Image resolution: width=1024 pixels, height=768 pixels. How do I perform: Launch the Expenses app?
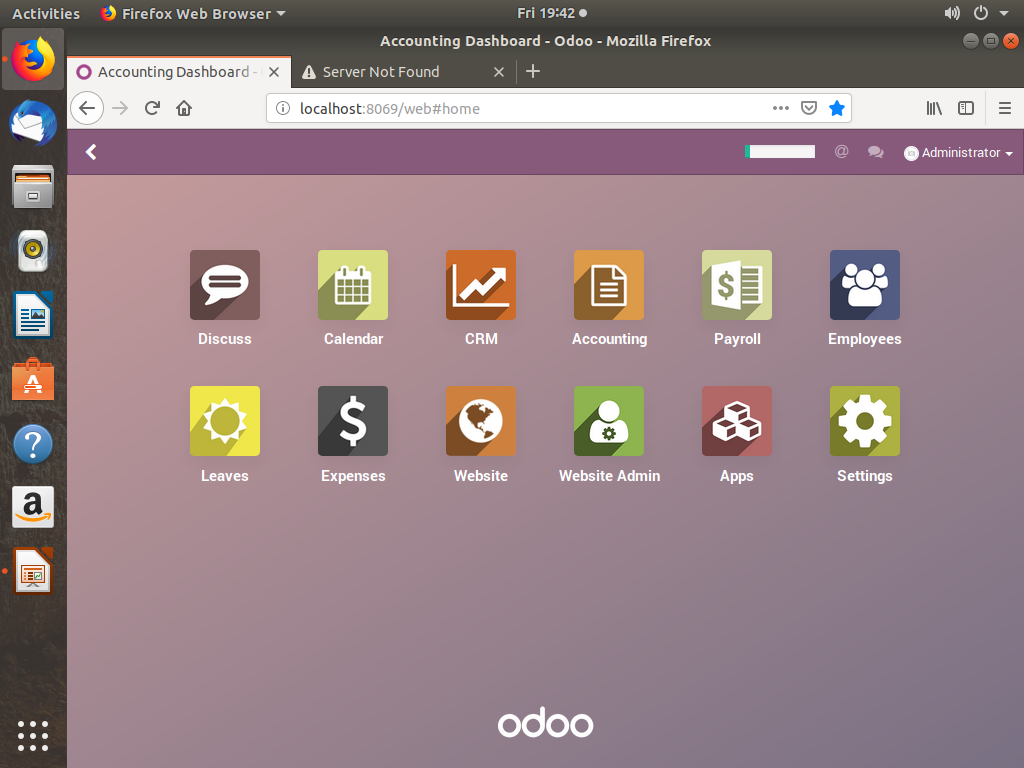[x=353, y=421]
